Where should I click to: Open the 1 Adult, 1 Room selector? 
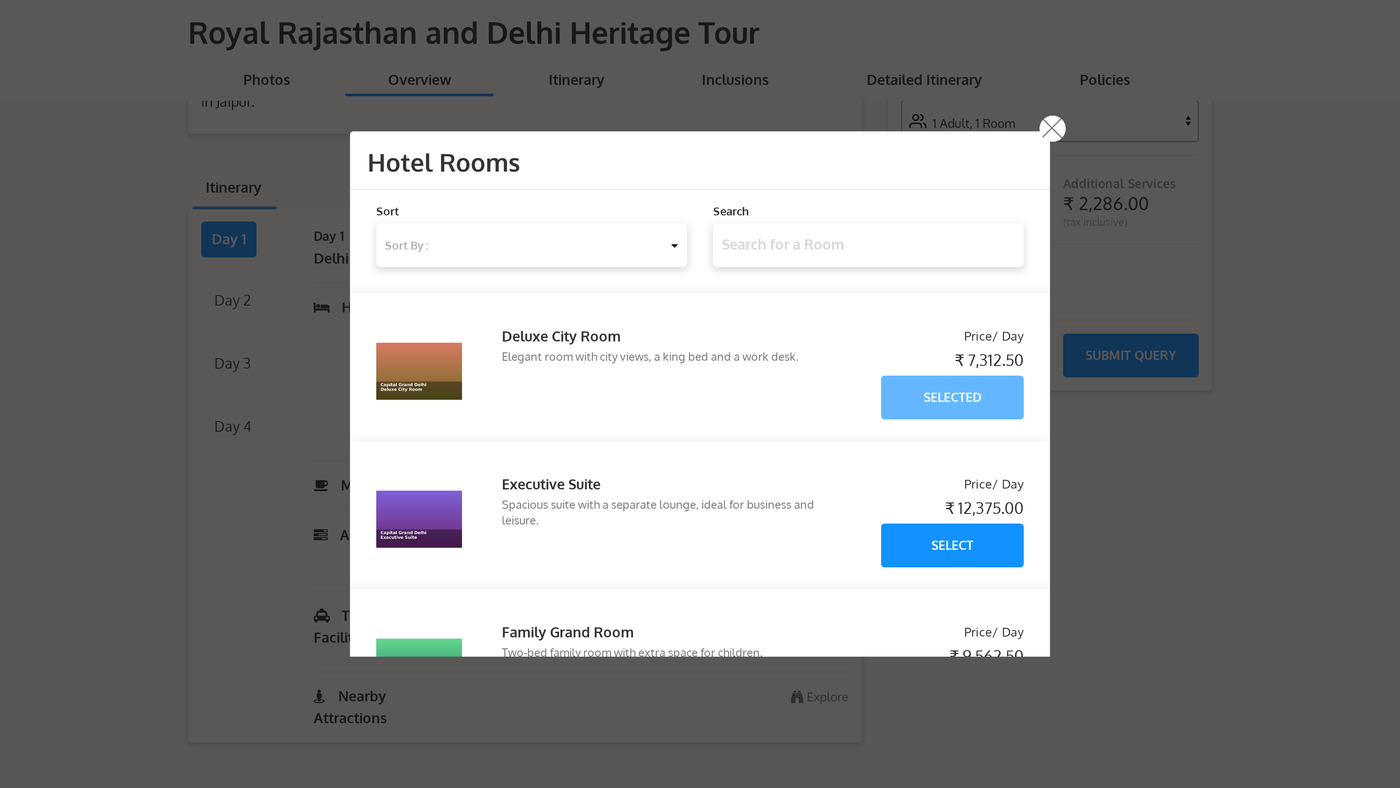(x=1050, y=121)
